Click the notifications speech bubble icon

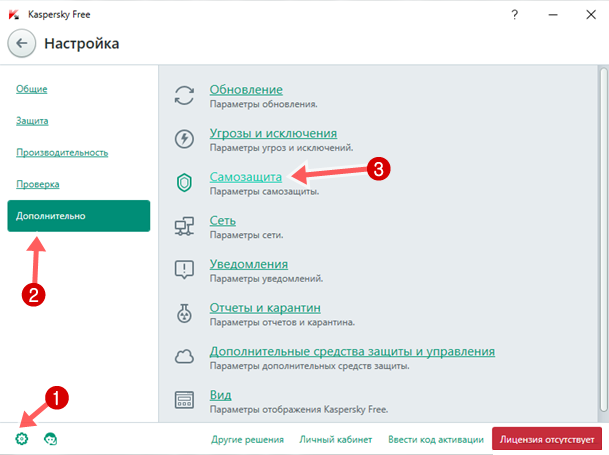(x=184, y=269)
